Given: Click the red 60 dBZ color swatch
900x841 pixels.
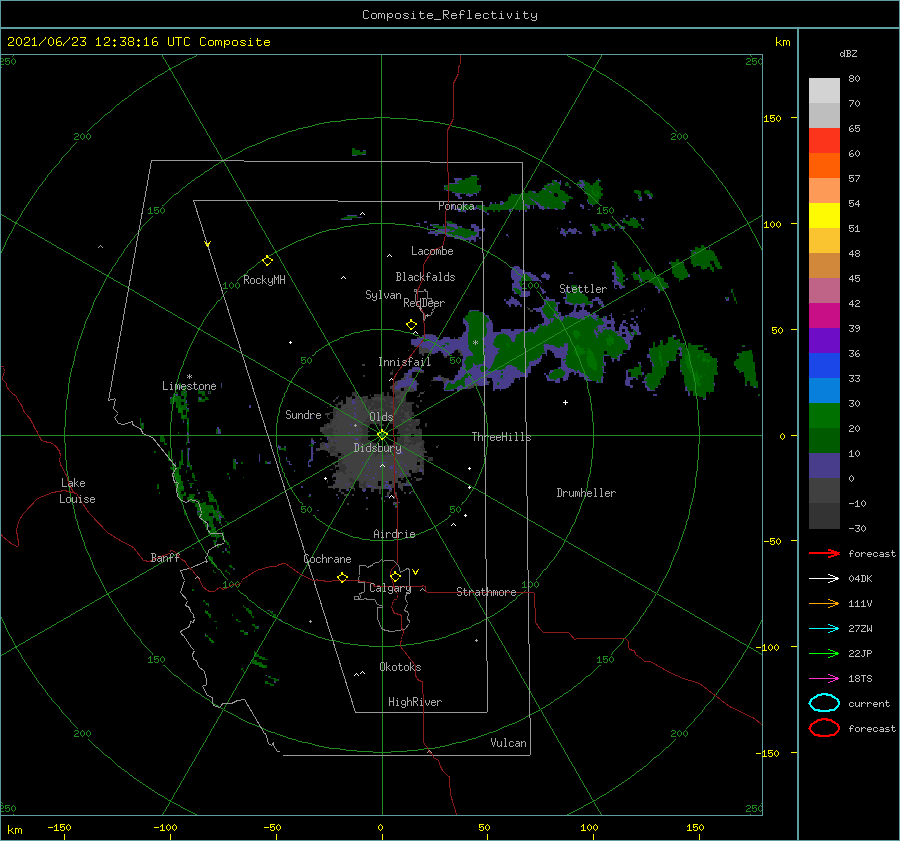Looking at the screenshot, I should point(824,141).
